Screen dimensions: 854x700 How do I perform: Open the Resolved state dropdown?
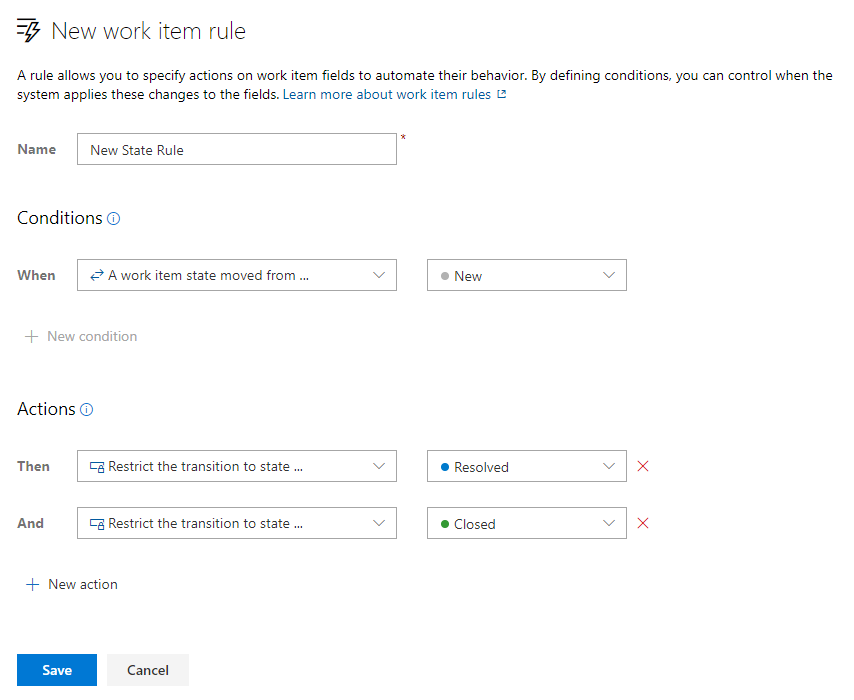coord(527,466)
